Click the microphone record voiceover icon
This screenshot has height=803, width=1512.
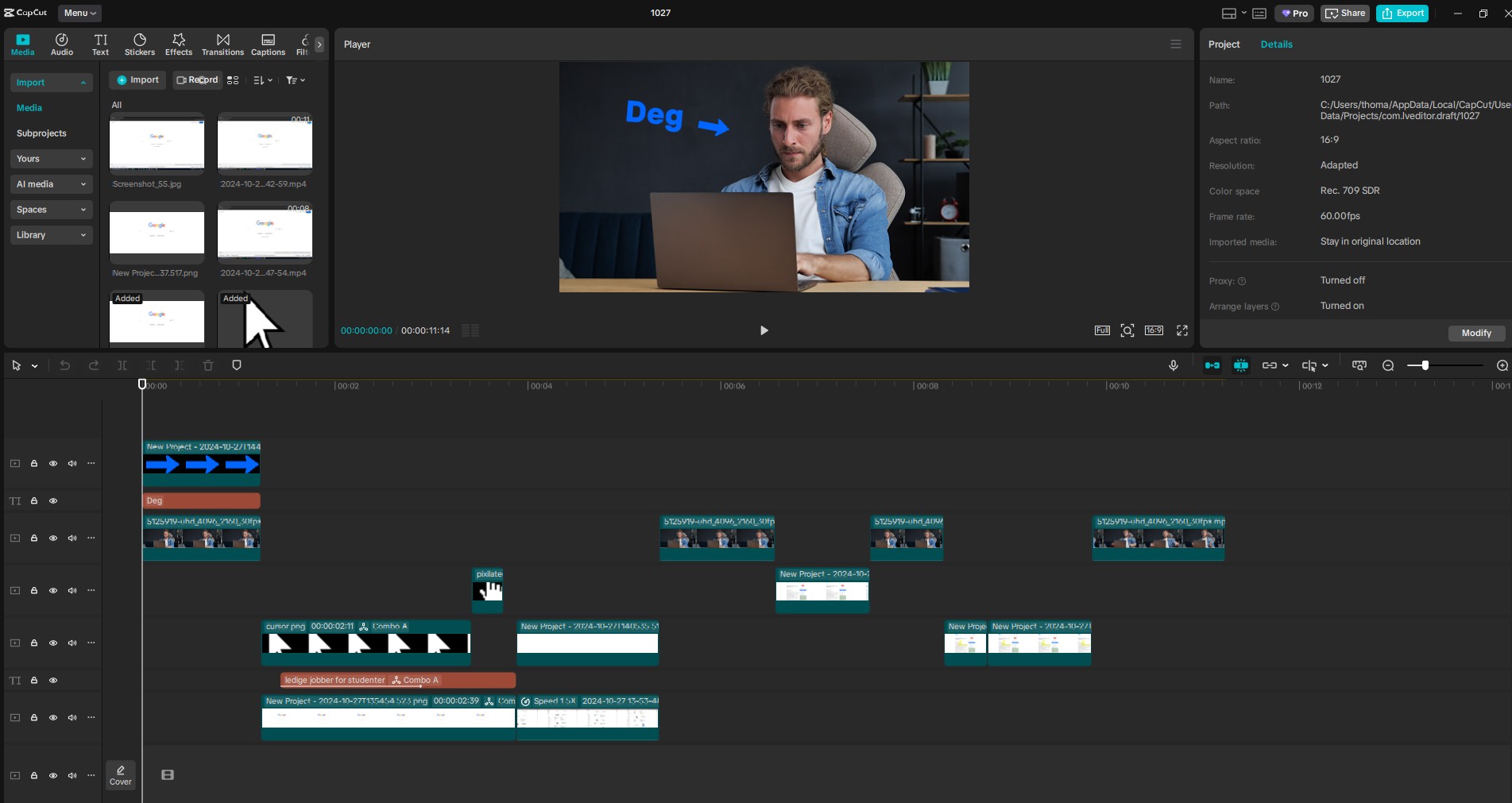click(x=1174, y=365)
